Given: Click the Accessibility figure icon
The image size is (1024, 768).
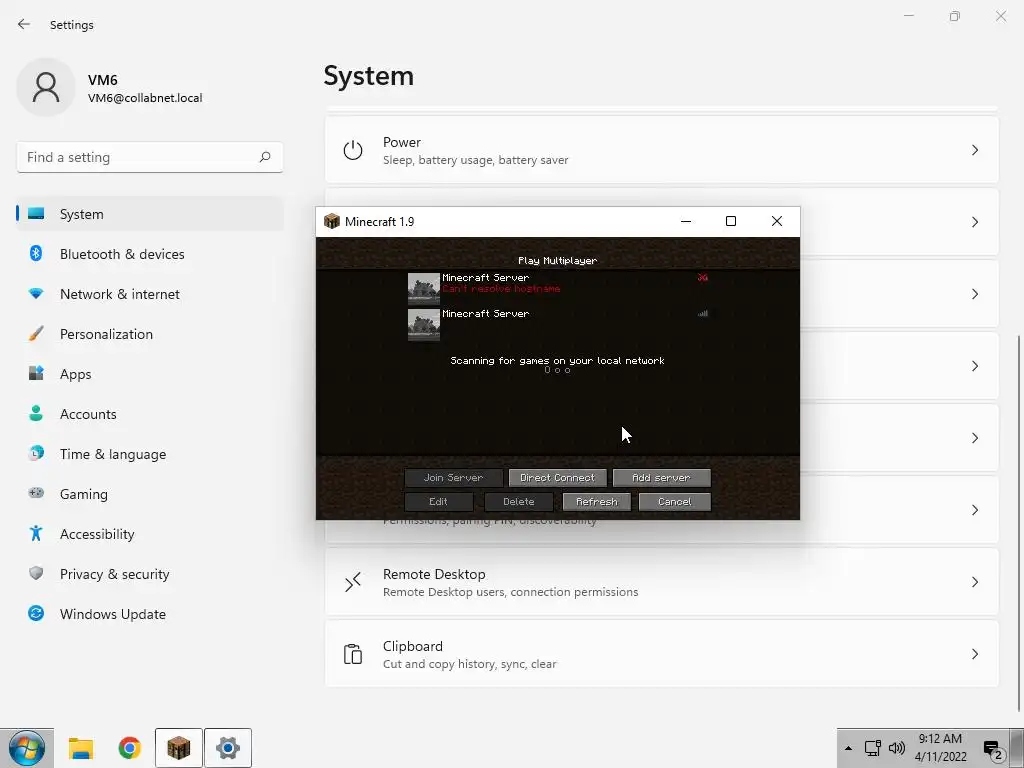Looking at the screenshot, I should click(36, 534).
